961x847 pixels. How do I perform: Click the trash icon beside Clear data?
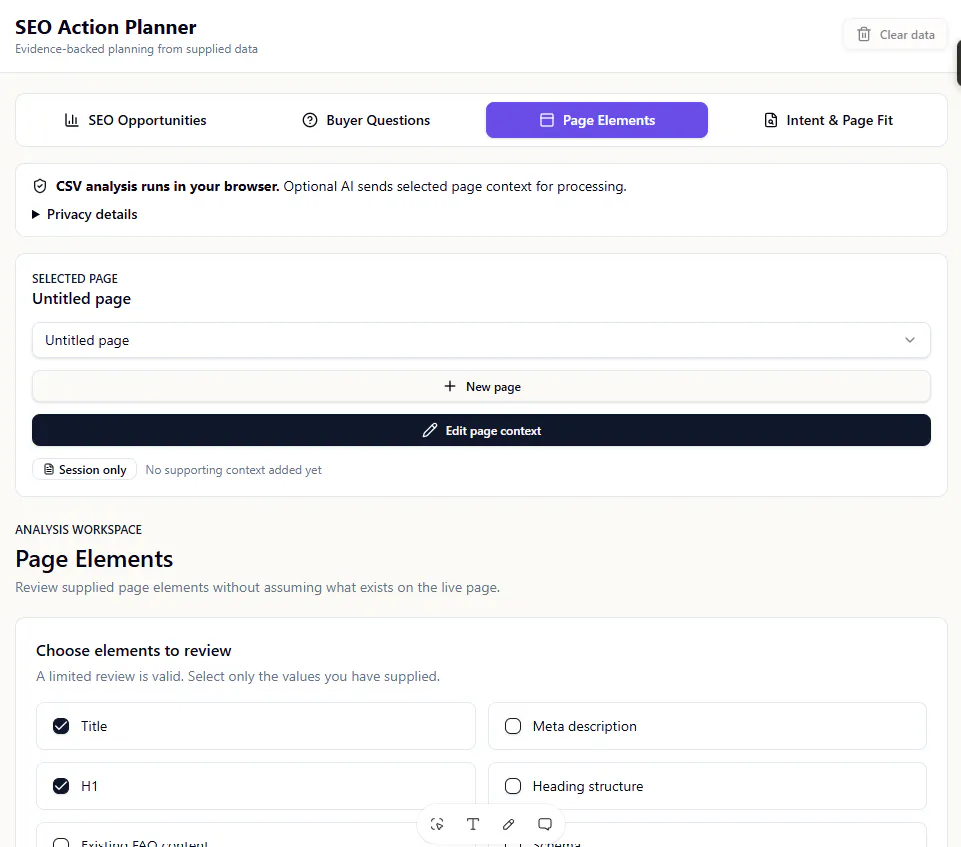864,34
